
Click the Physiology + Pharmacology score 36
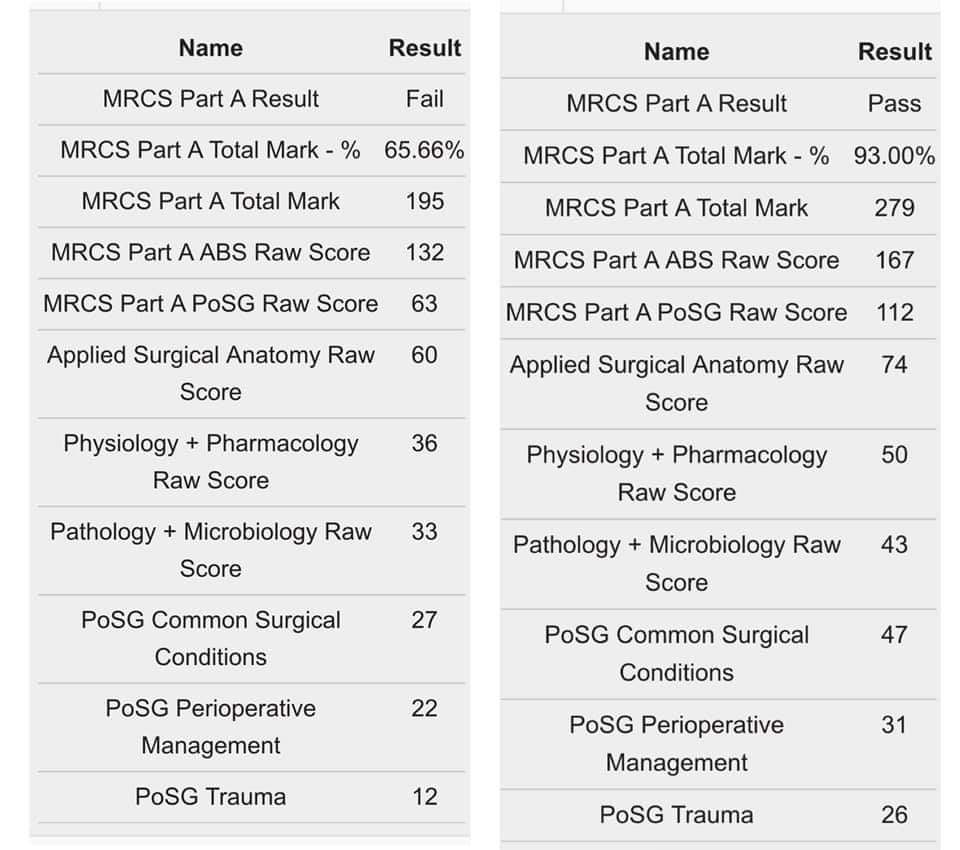424,443
